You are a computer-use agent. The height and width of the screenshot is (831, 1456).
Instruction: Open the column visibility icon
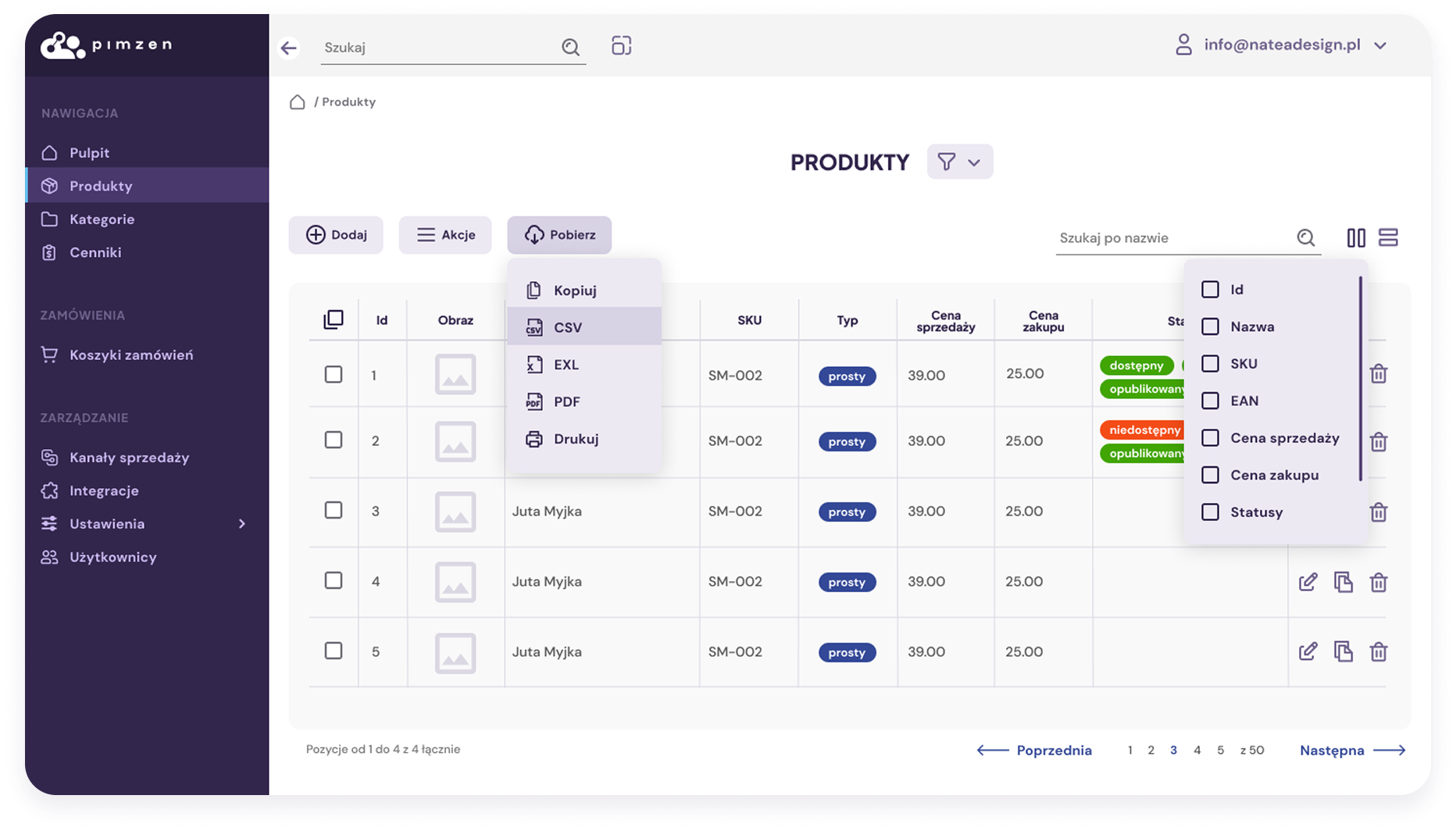coord(1357,237)
